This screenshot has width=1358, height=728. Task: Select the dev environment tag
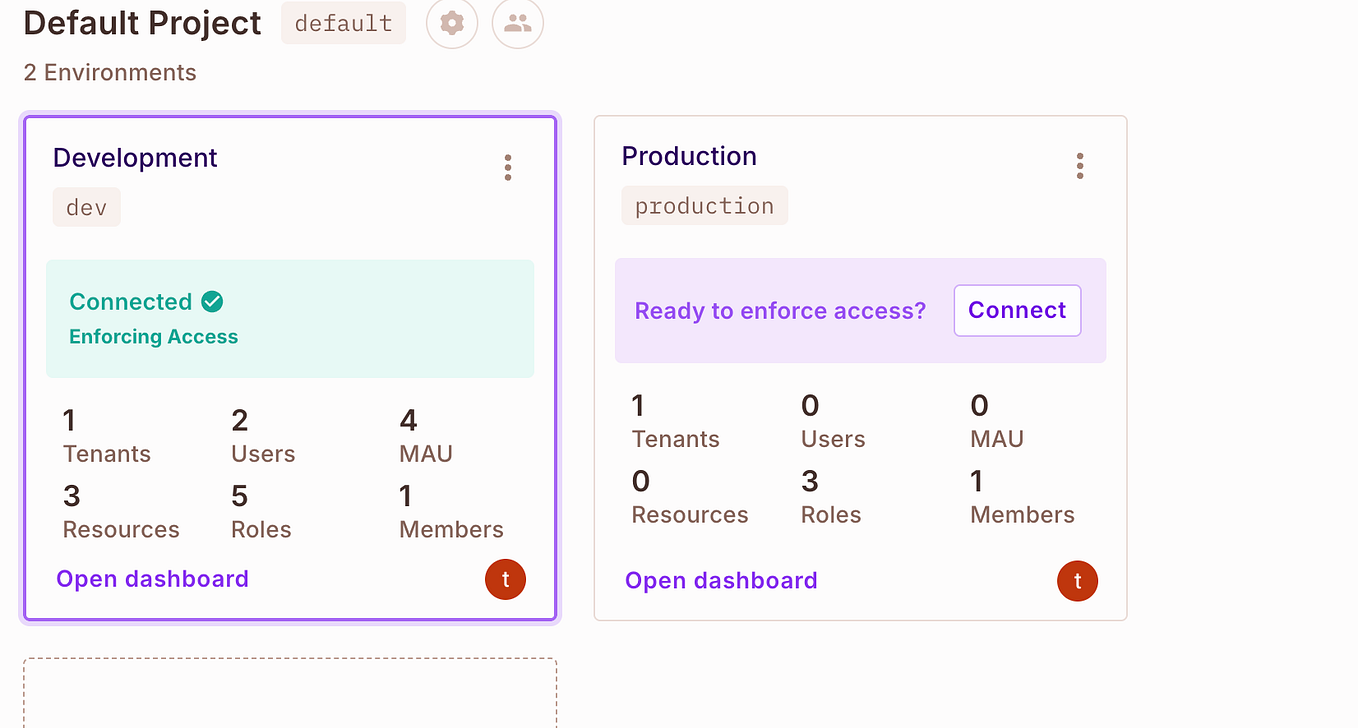click(86, 207)
